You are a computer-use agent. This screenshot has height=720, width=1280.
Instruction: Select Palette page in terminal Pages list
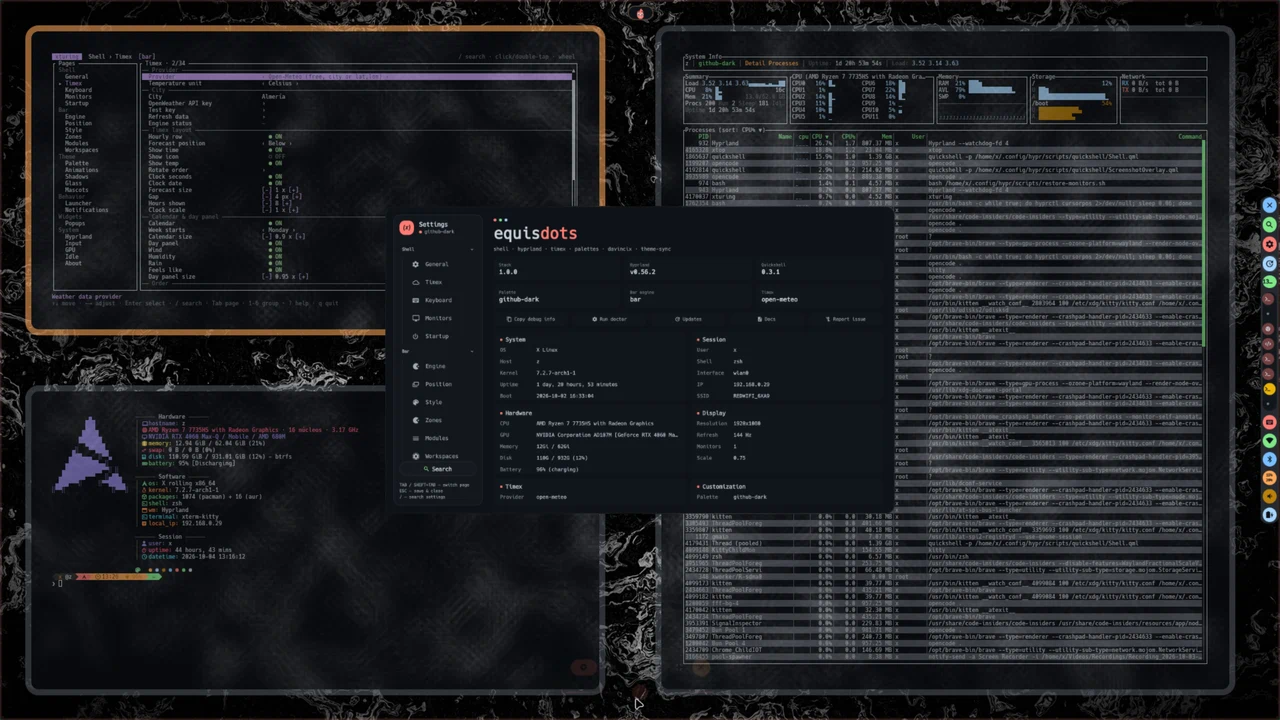tap(76, 163)
